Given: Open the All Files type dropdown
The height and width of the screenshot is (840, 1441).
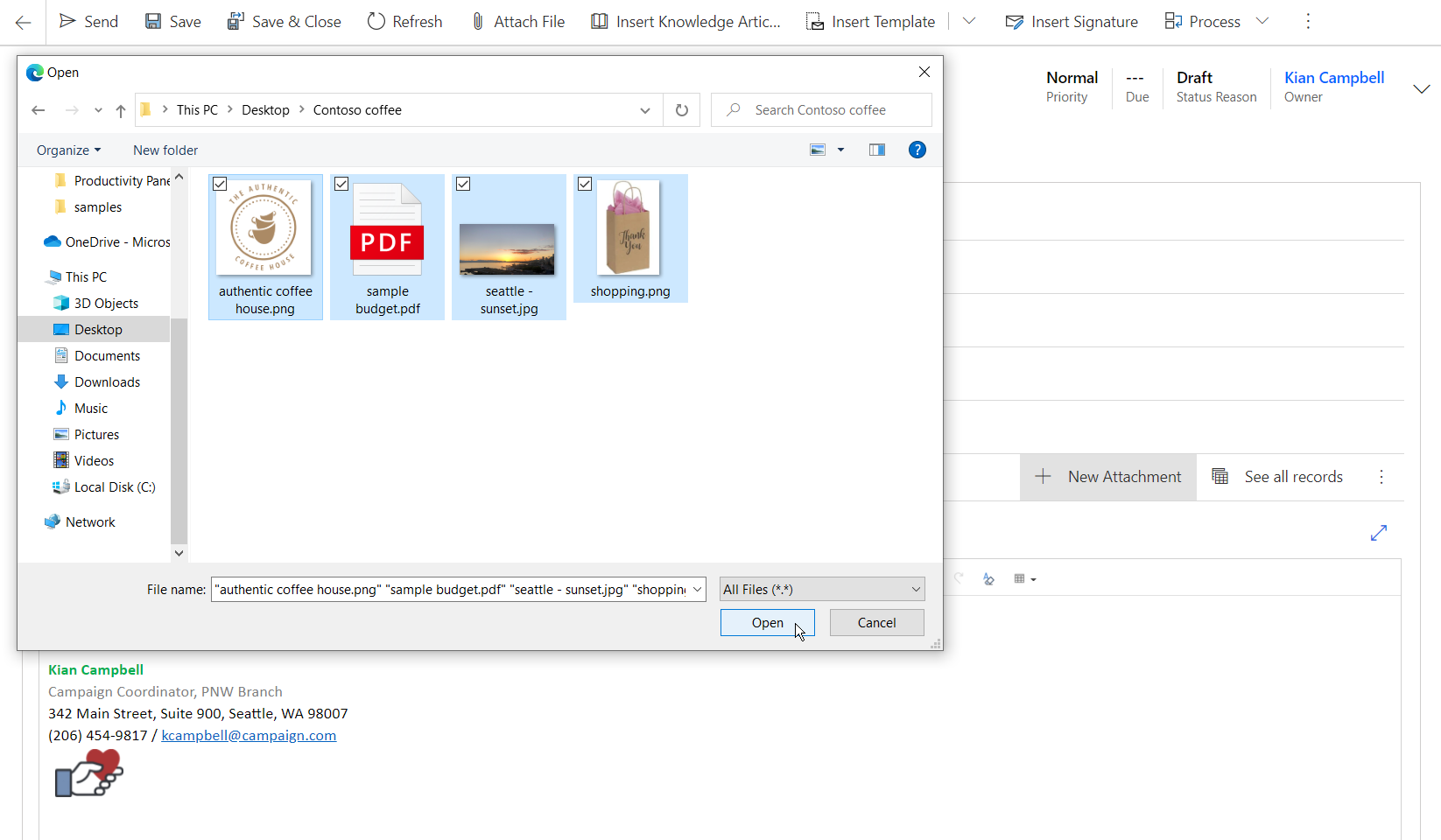Looking at the screenshot, I should pos(821,590).
